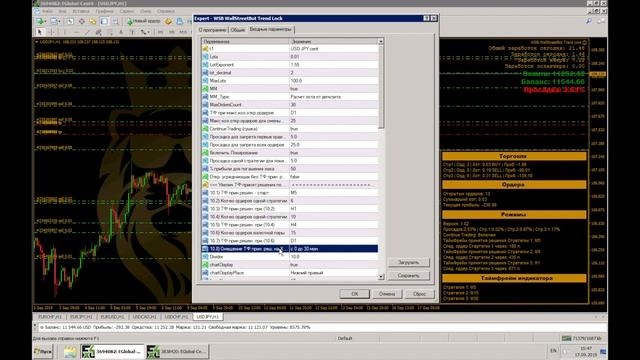
Task: Click the Переменная column header
Action: tap(245, 41)
